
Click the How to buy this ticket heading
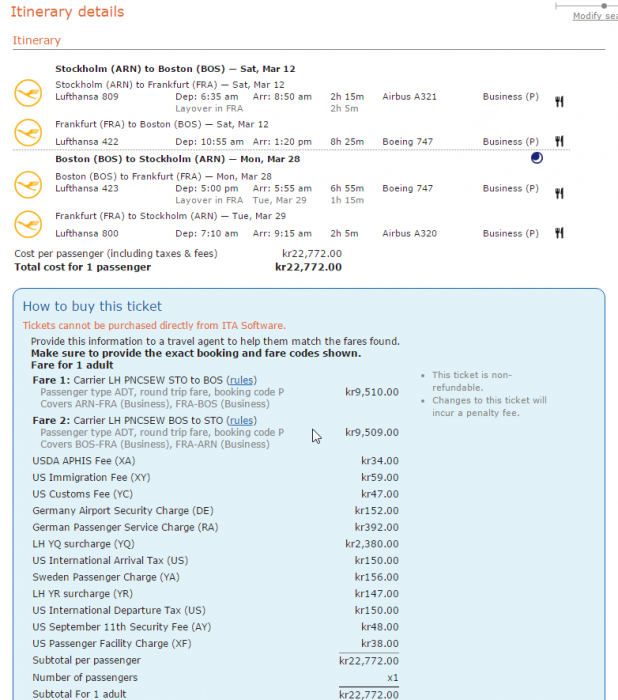[x=92, y=306]
